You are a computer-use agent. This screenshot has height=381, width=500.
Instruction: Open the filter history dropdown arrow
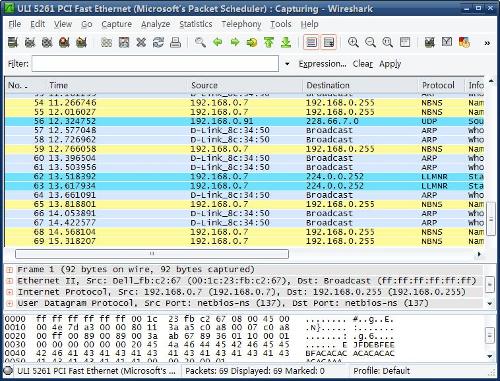pos(287,64)
